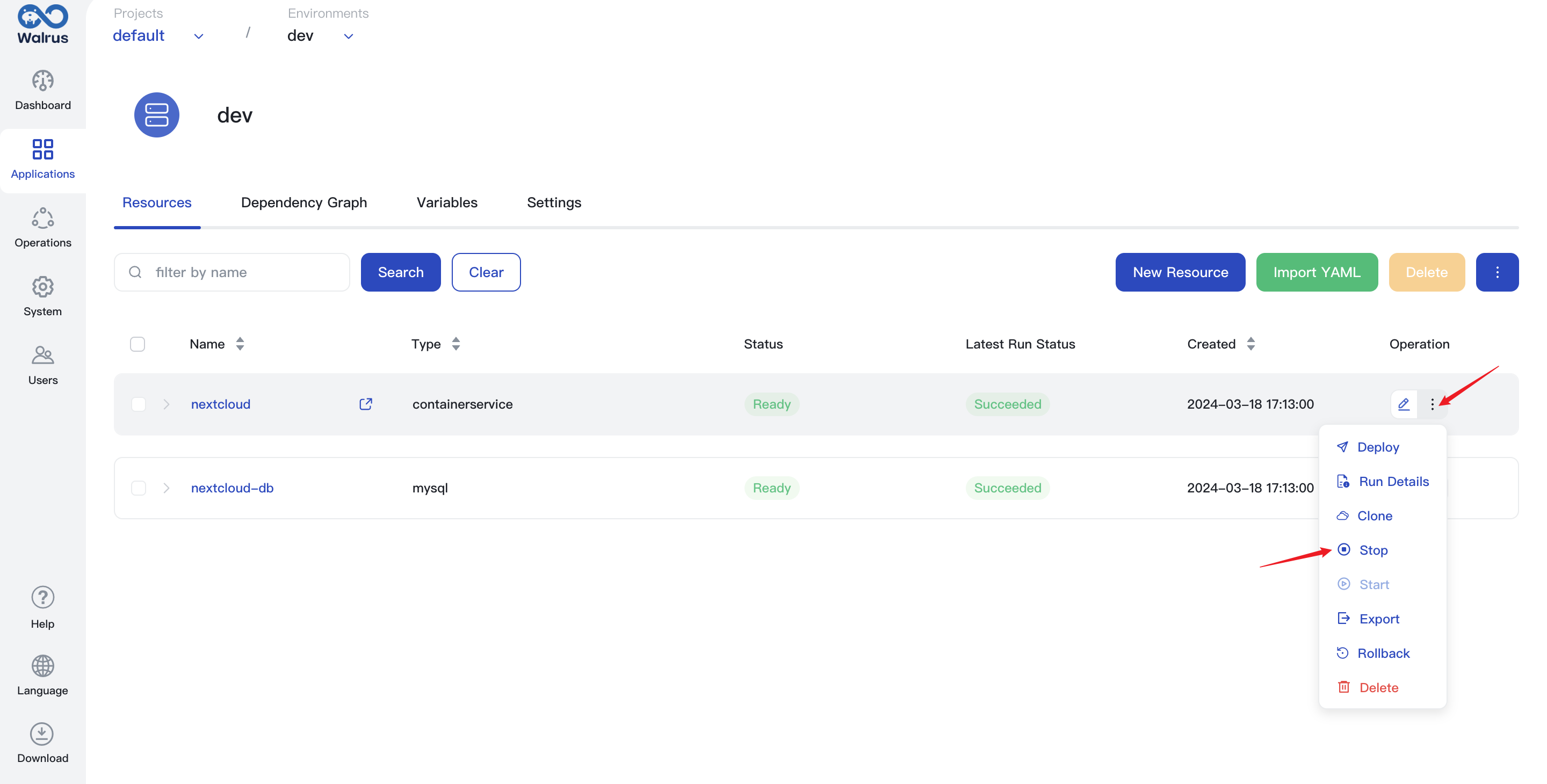This screenshot has height=784, width=1547.
Task: Toggle checkbox for nextcloud-db resource row
Action: [139, 488]
